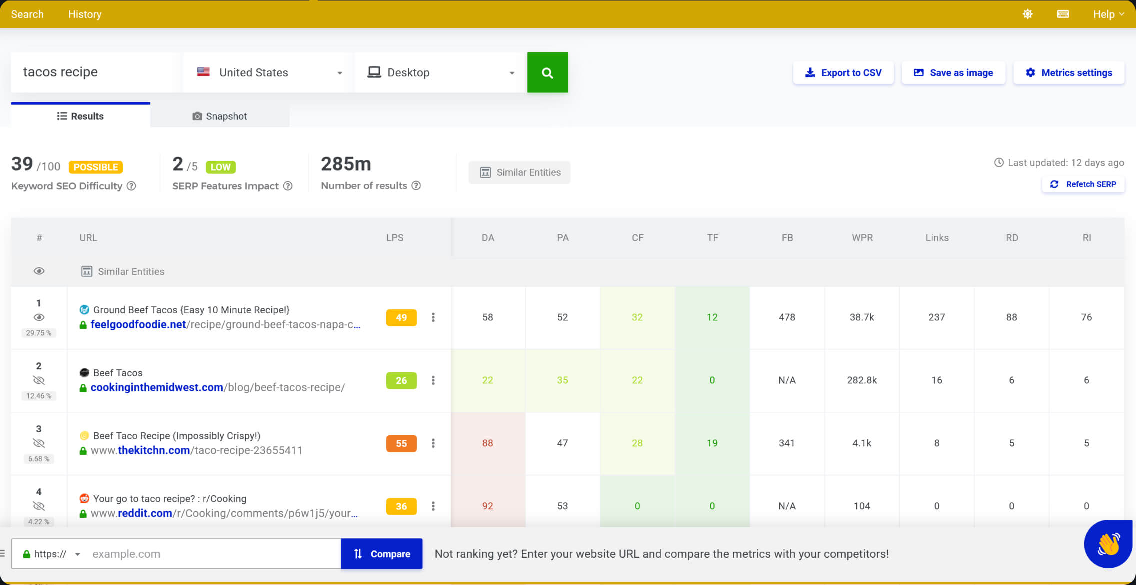Toggle theme with the sun icon
Image resolution: width=1136 pixels, height=585 pixels.
(x=1027, y=14)
